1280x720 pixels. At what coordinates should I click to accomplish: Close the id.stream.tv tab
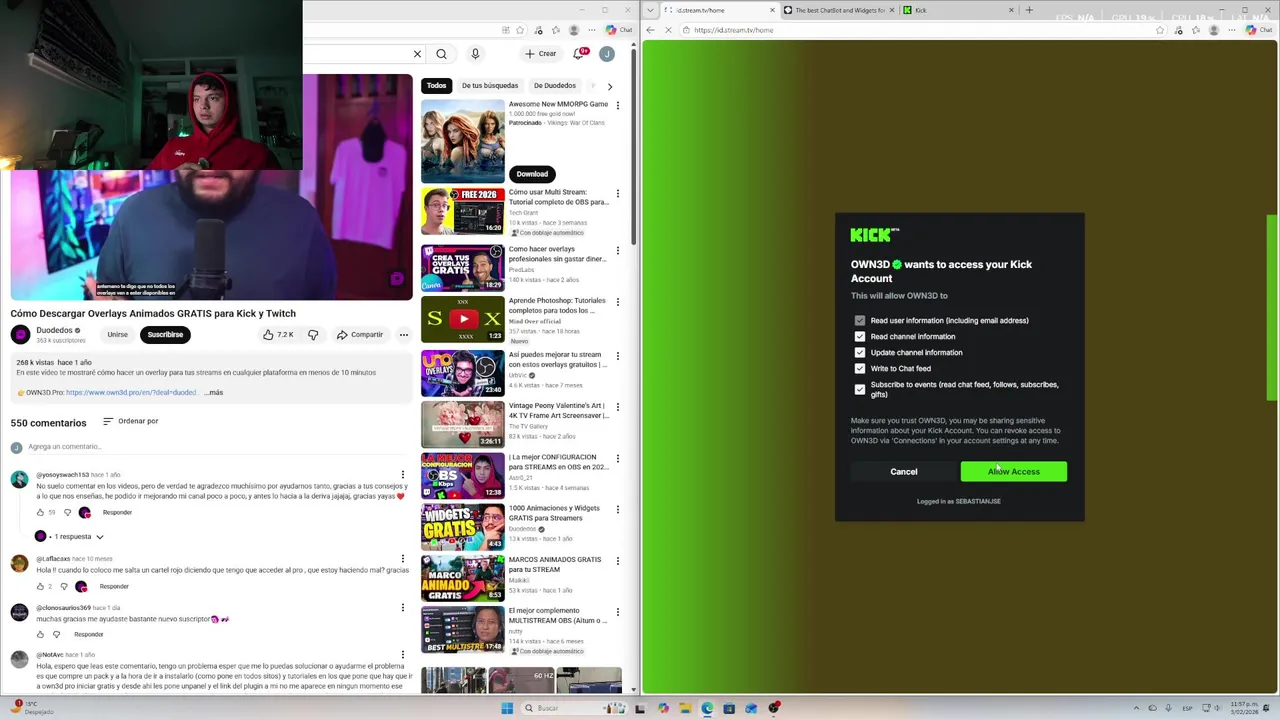point(772,10)
